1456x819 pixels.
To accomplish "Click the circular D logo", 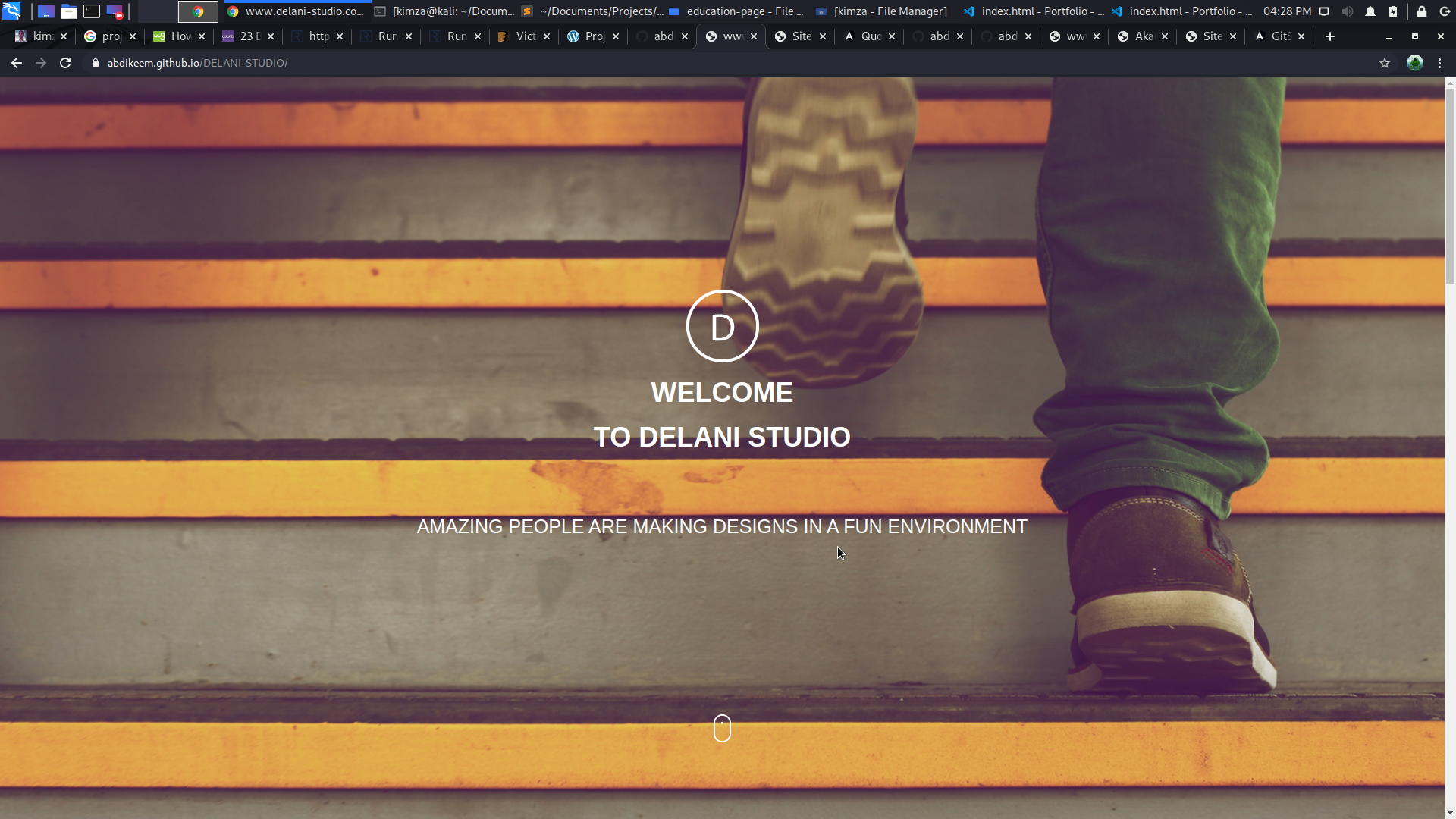I will (x=722, y=326).
